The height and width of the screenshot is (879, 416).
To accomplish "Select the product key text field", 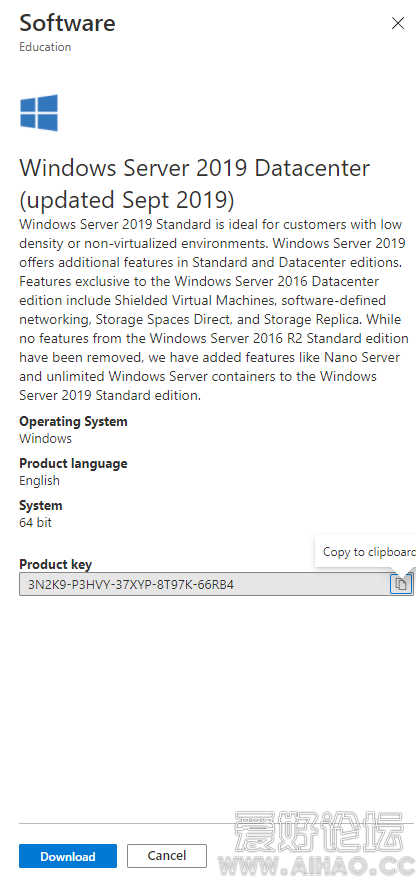I will click(205, 584).
